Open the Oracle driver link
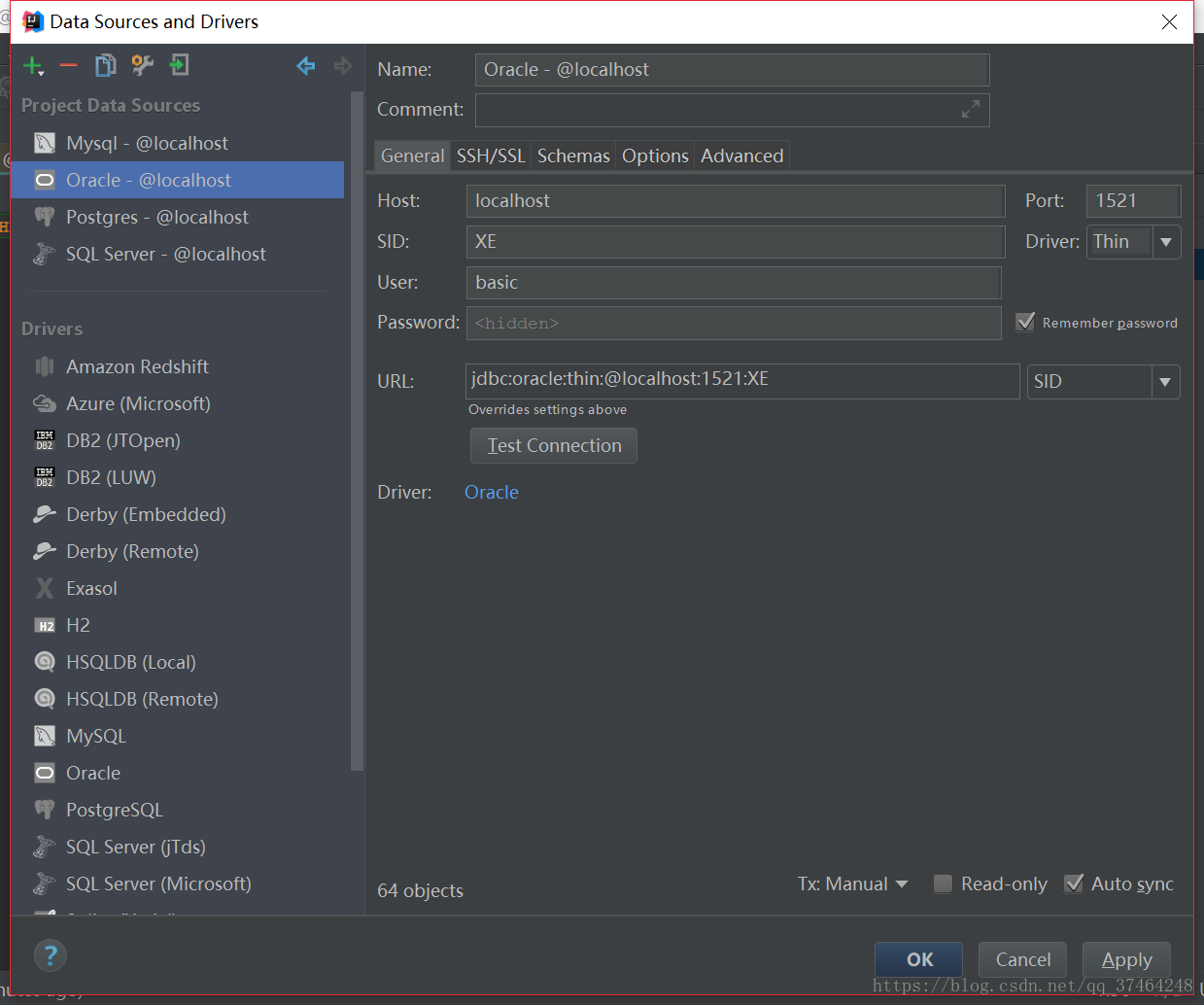1204x1005 pixels. coord(492,492)
